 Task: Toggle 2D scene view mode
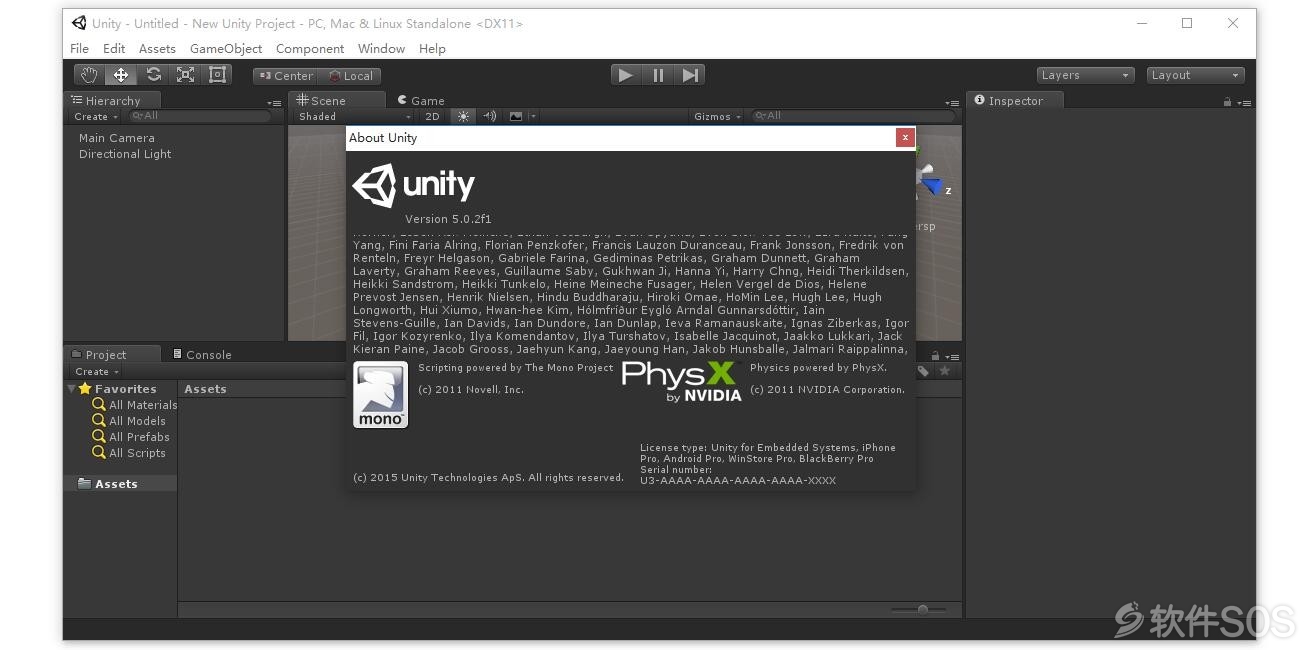[432, 117]
